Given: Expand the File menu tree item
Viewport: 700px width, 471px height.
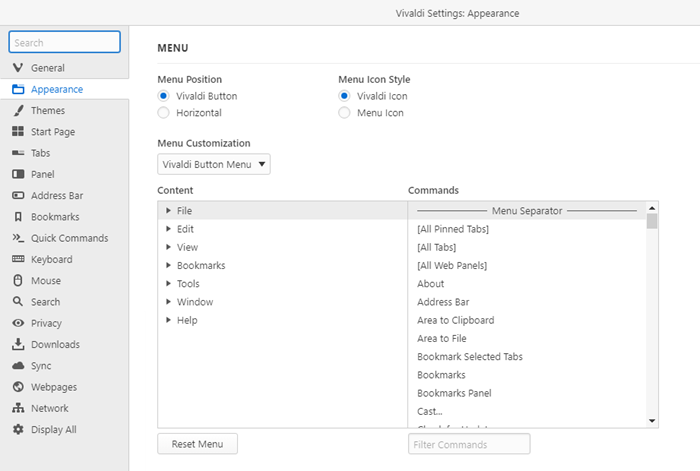Looking at the screenshot, I should click(168, 210).
